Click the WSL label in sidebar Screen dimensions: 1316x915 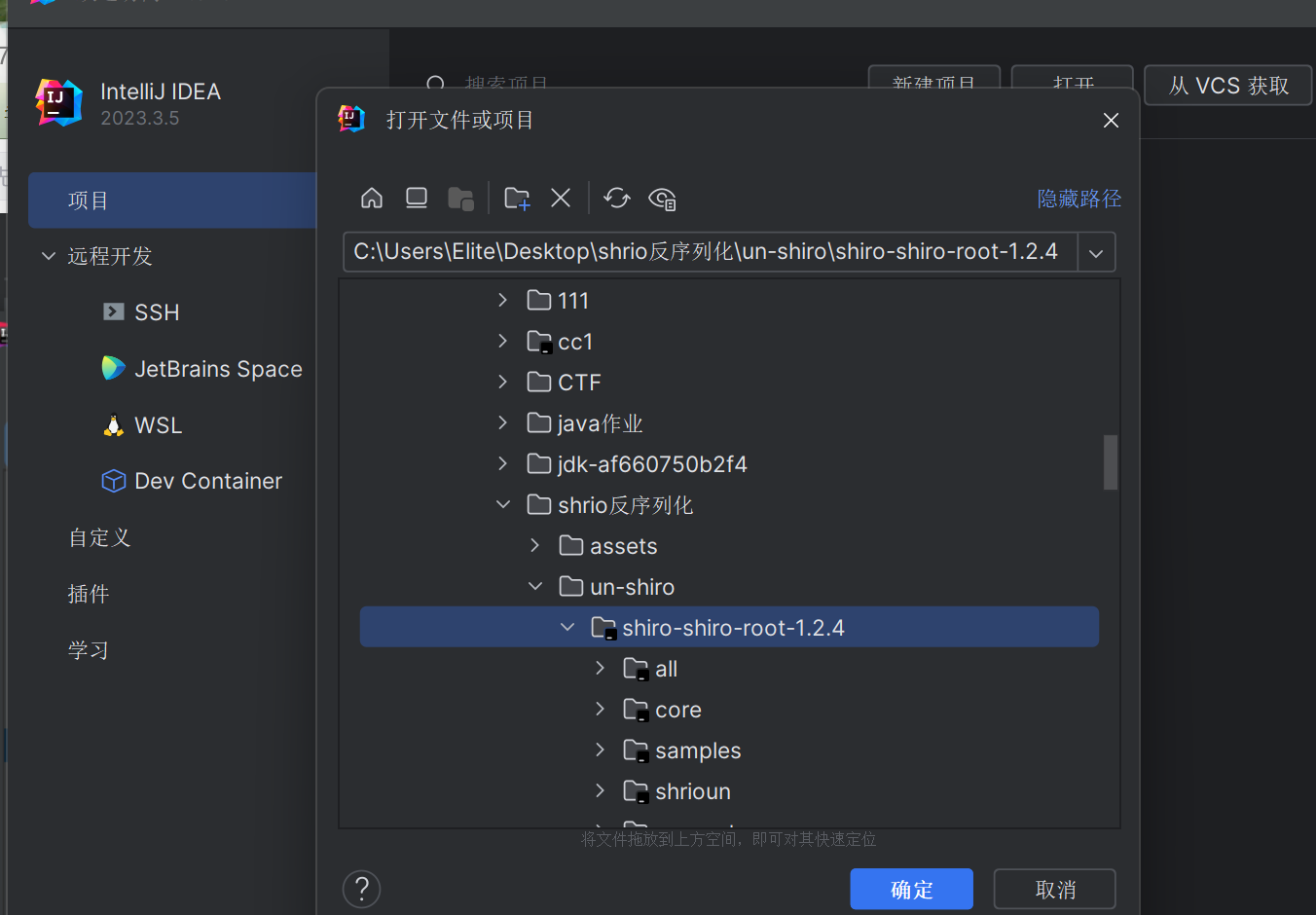[159, 425]
